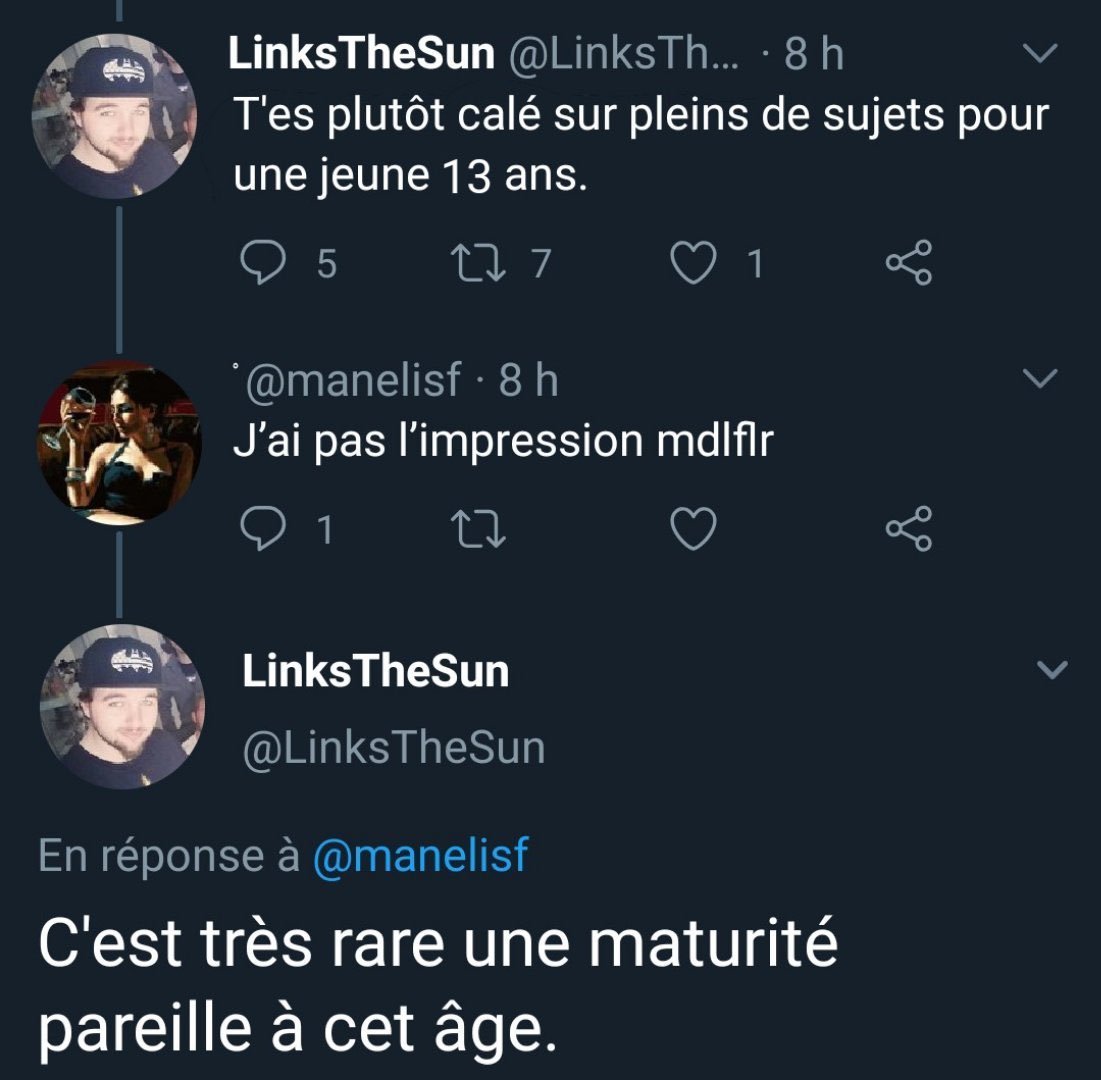Share the @manelisf tweet
The image size is (1101, 1080).
coord(909,529)
